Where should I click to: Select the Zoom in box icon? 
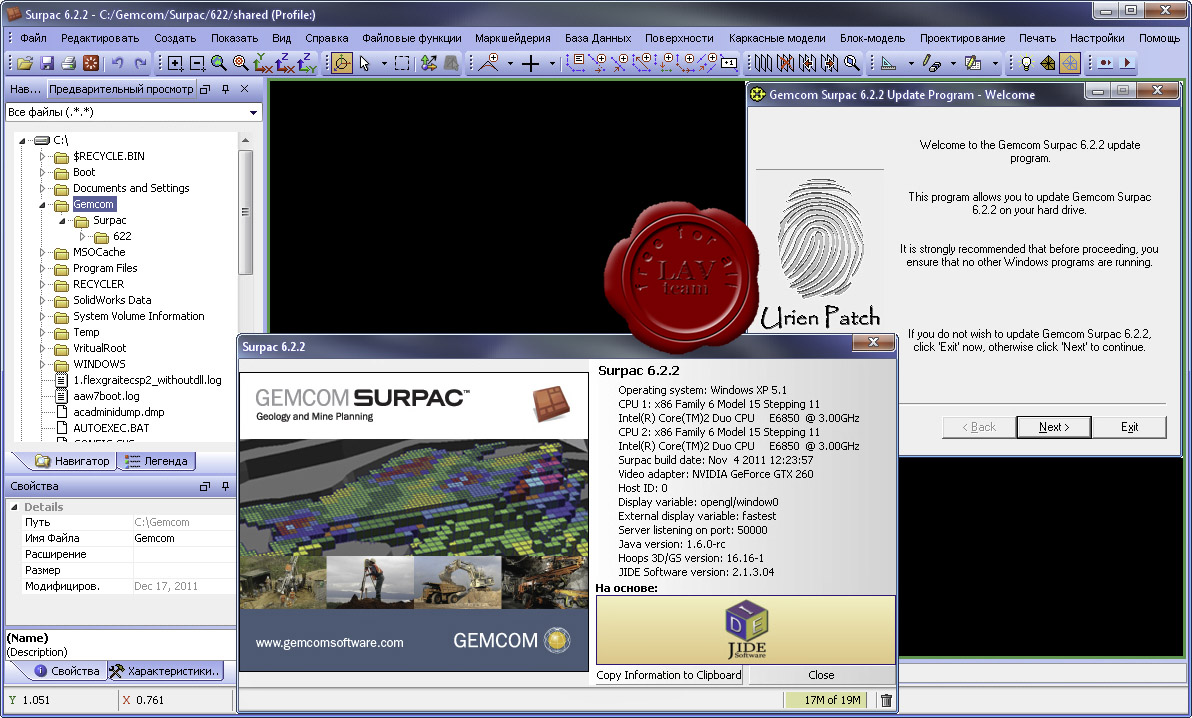coord(175,64)
